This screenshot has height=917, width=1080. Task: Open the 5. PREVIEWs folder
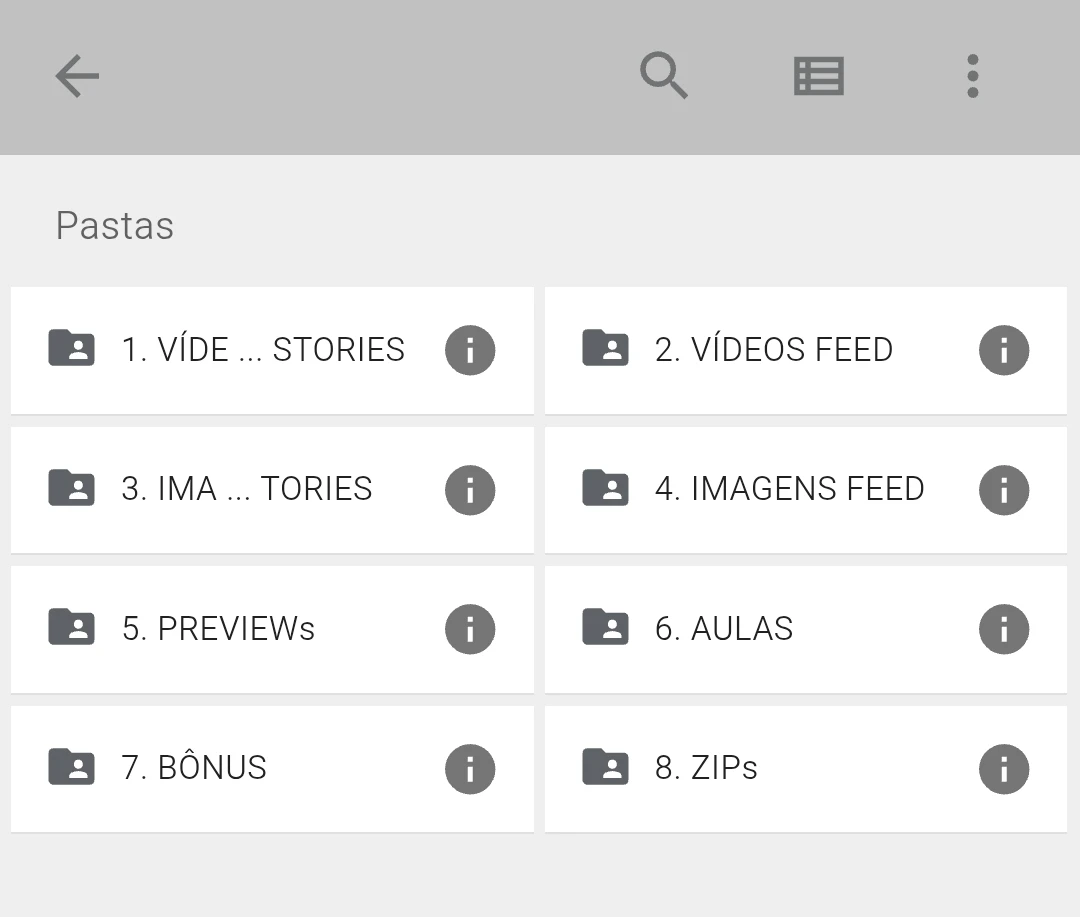pyautogui.click(x=218, y=629)
